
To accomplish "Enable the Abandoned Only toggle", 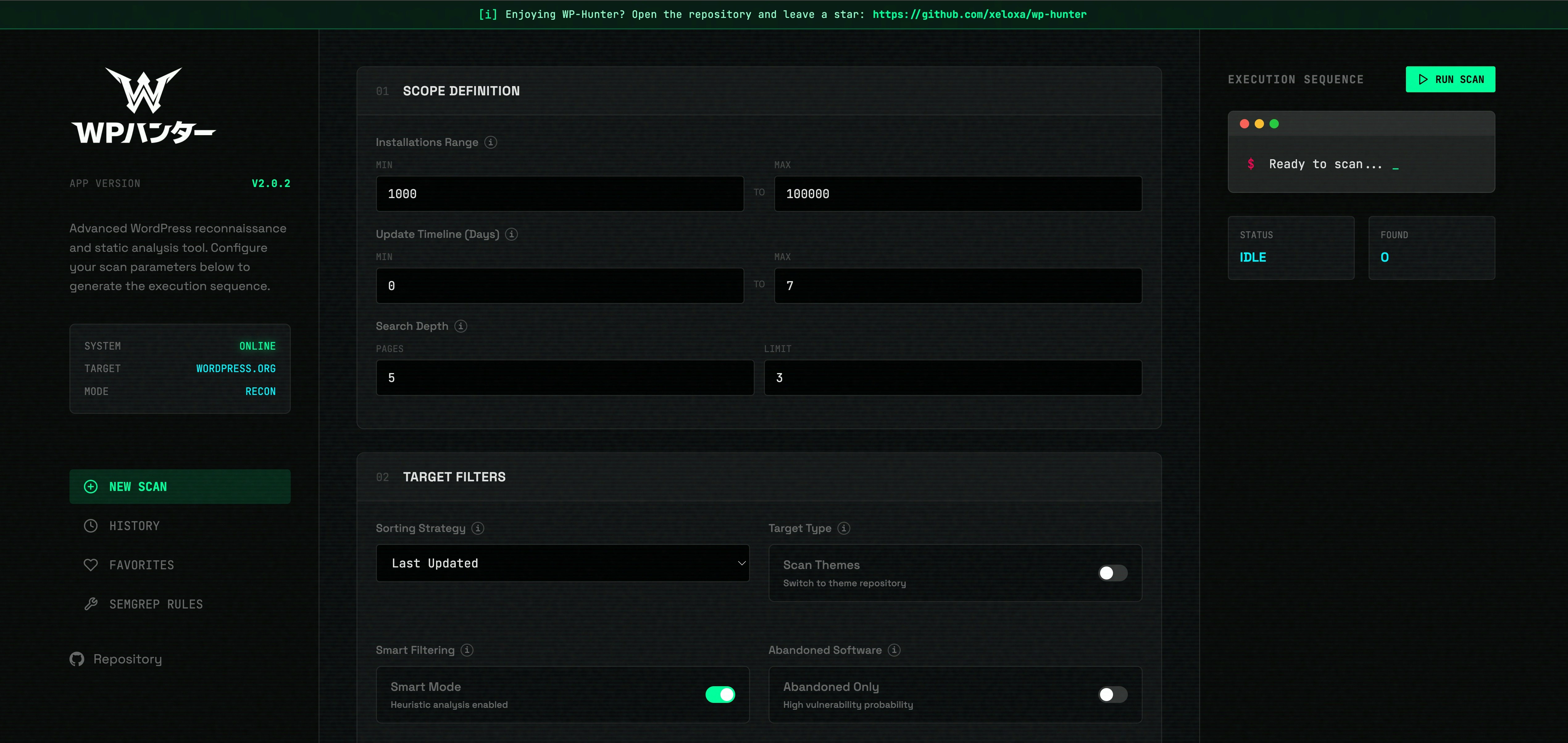I will (1112, 694).
